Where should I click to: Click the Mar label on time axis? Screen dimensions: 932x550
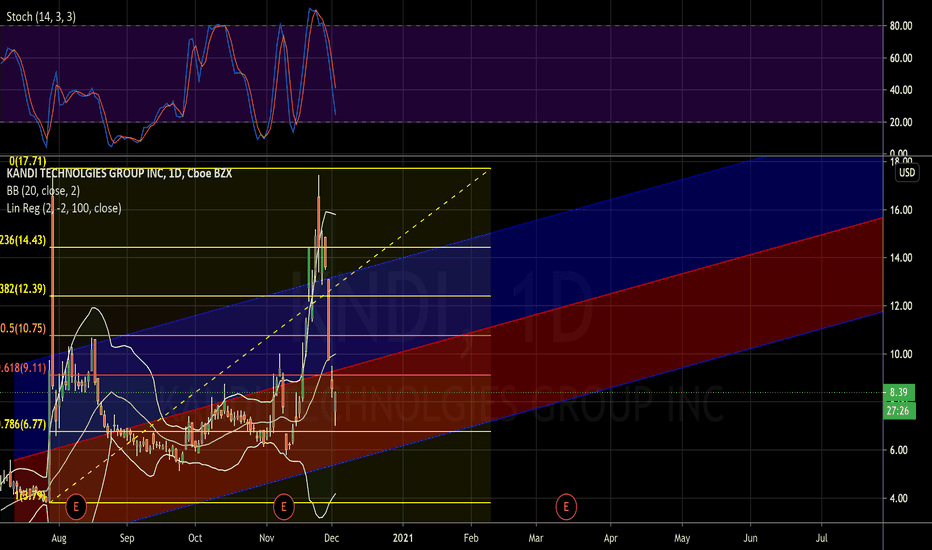point(536,538)
